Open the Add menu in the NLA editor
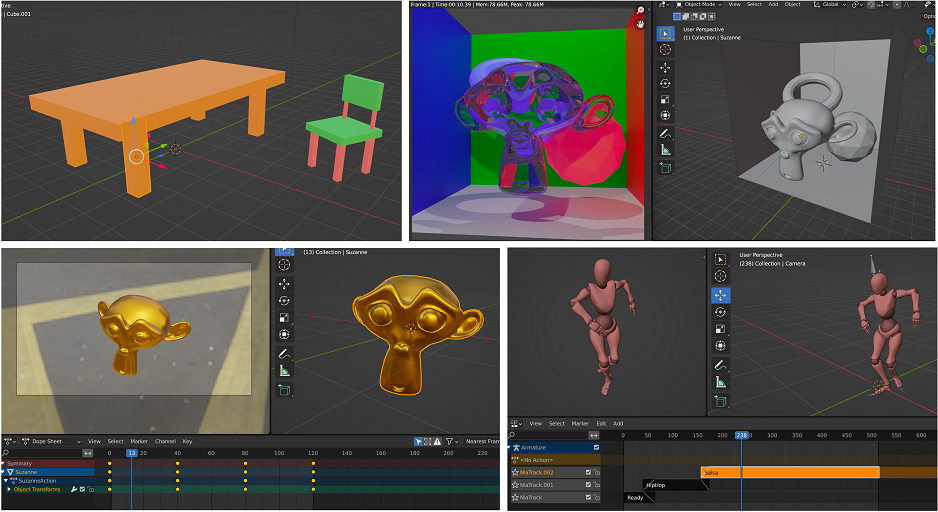 618,423
